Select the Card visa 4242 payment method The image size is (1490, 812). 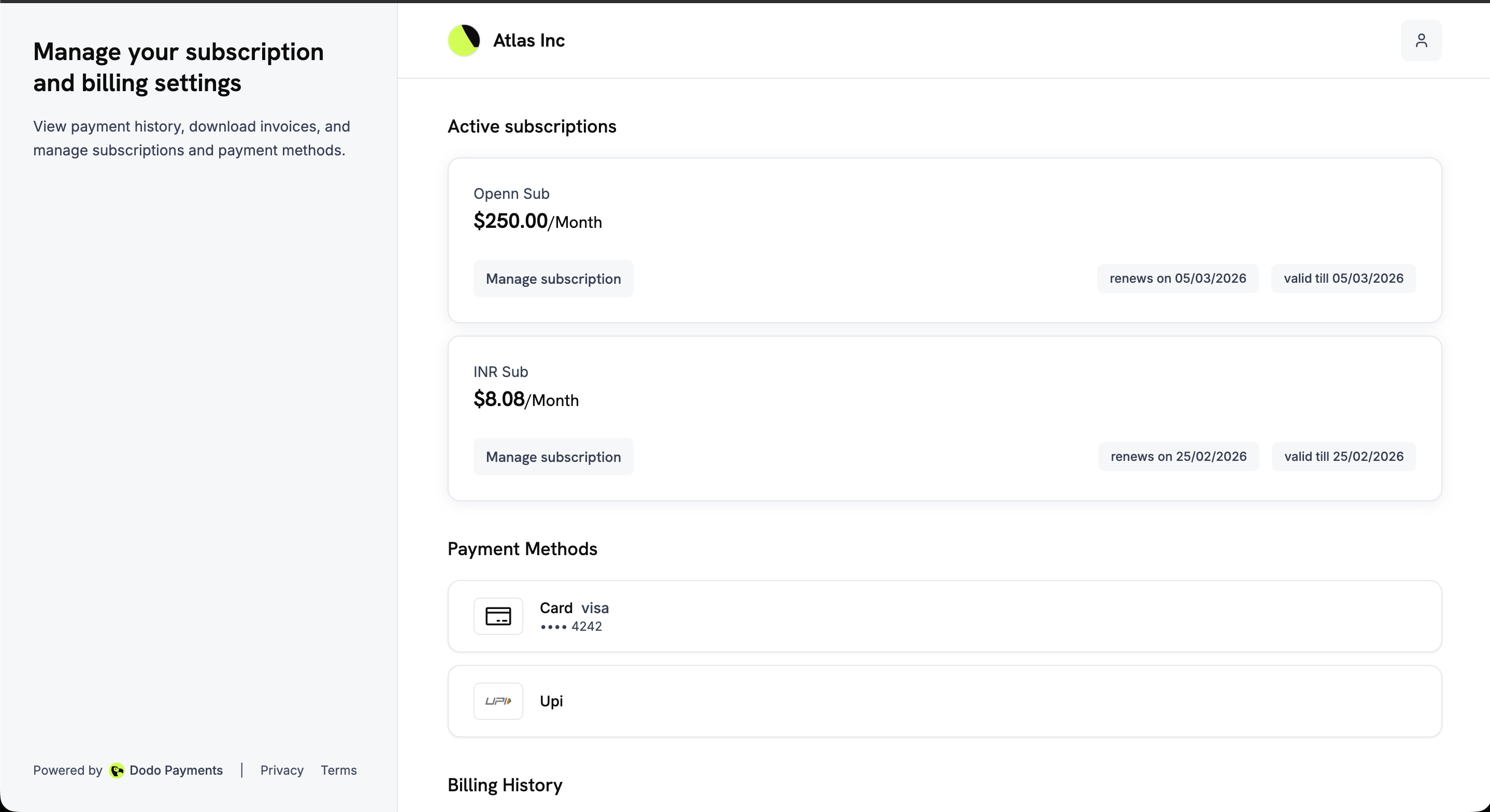click(943, 616)
